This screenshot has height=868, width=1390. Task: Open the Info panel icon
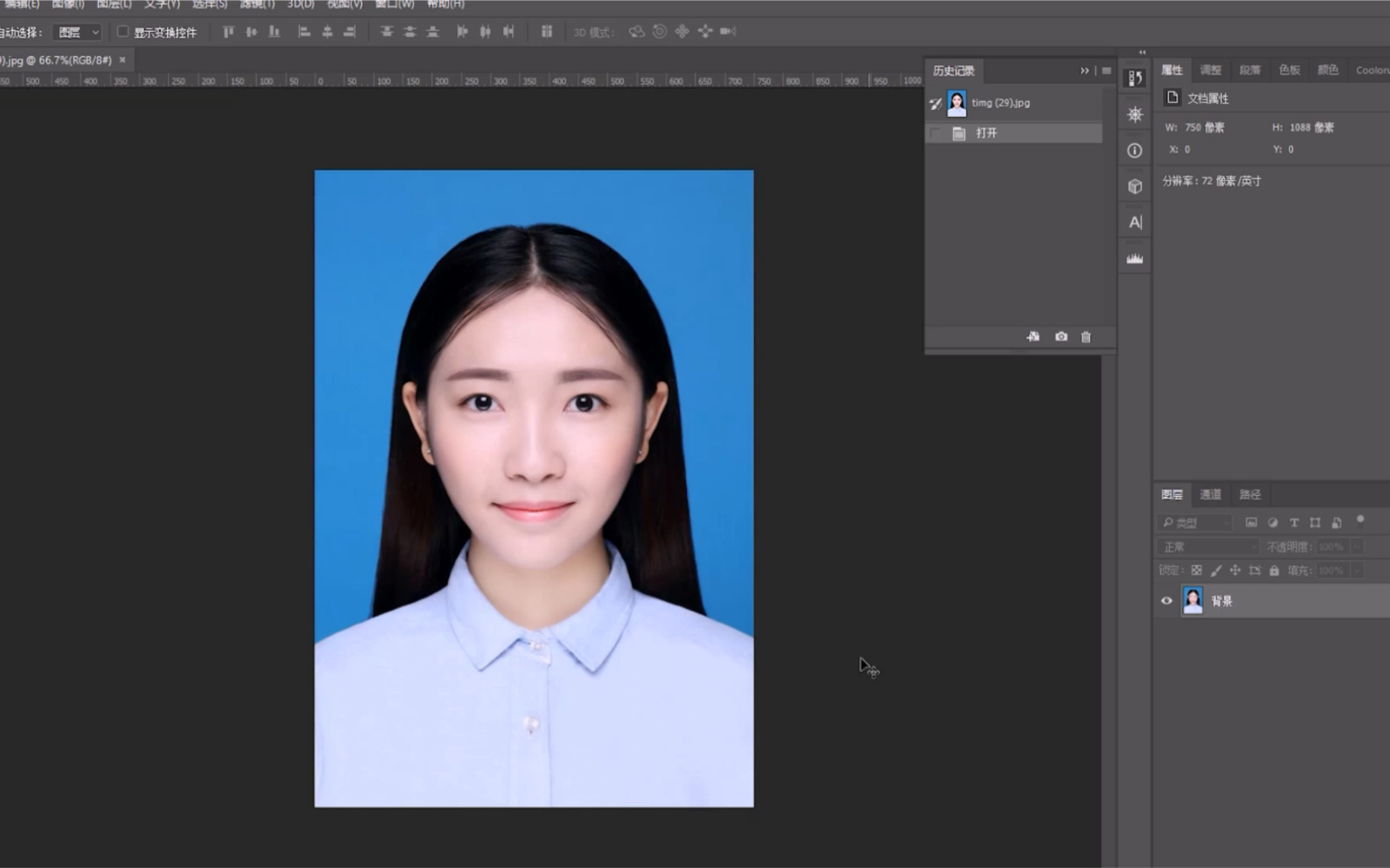coord(1134,150)
